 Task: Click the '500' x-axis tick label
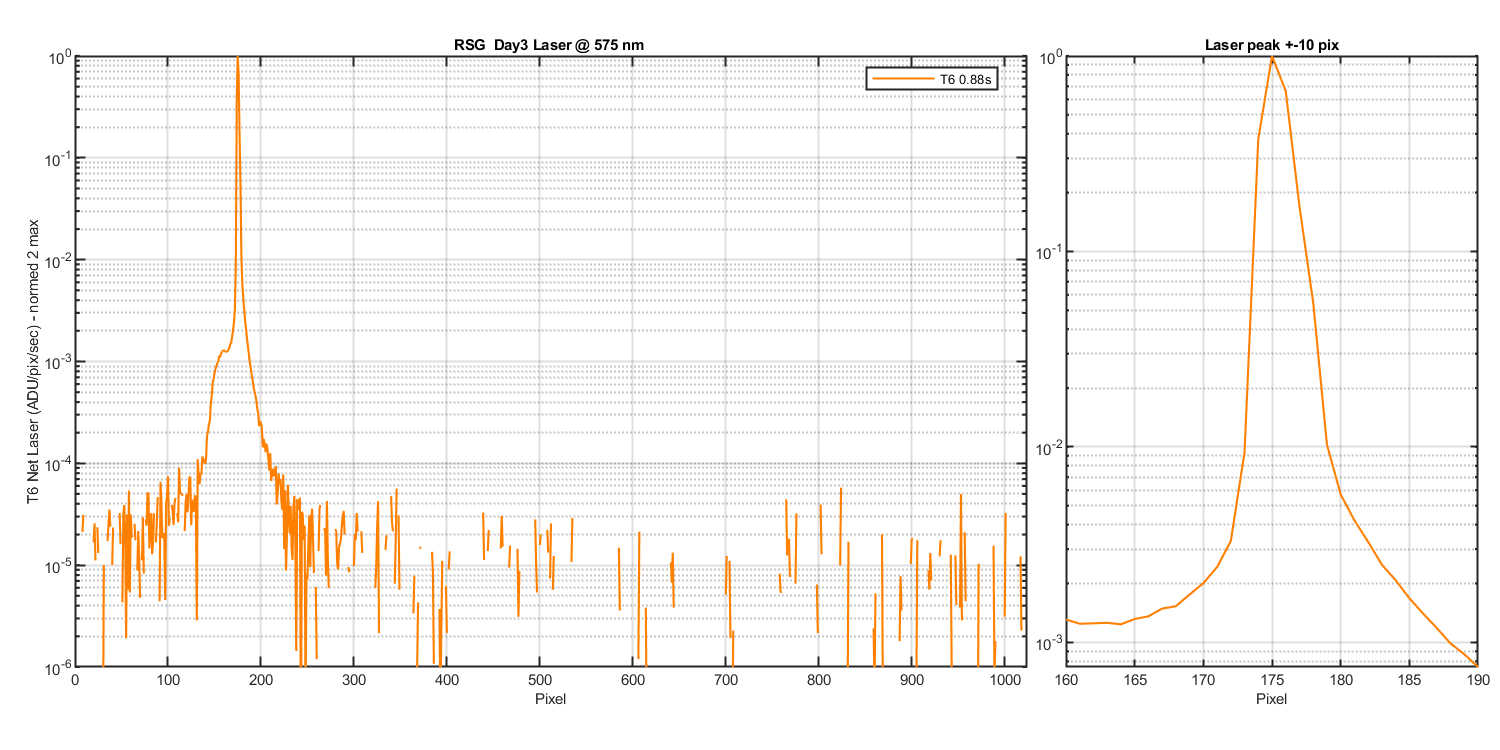click(540, 680)
